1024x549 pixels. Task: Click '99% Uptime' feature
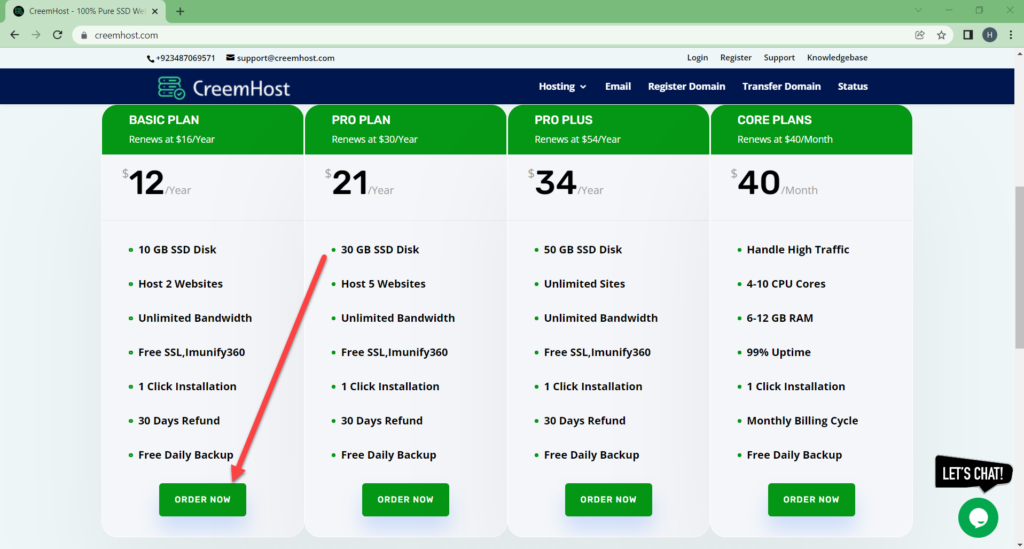click(x=778, y=353)
